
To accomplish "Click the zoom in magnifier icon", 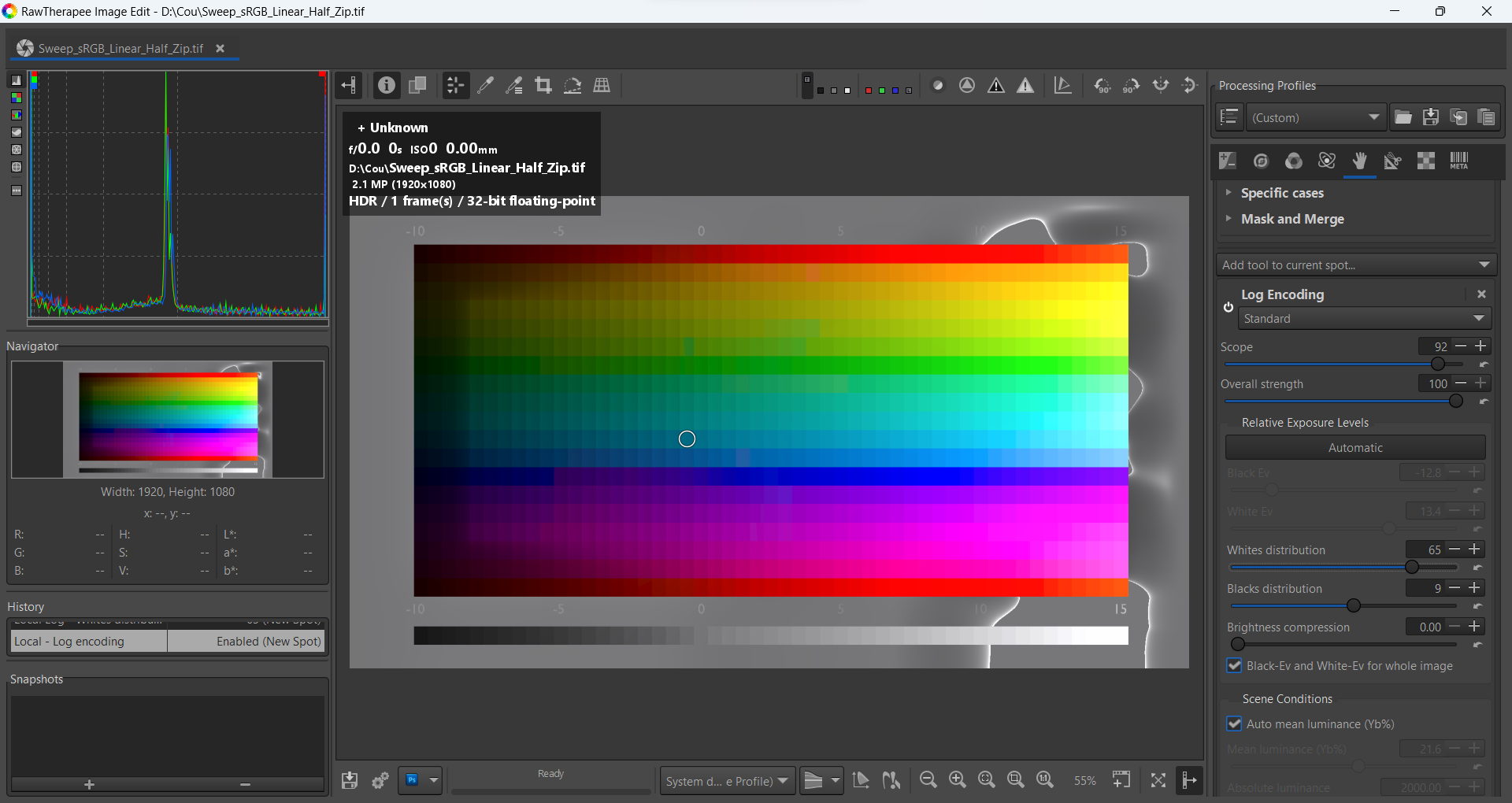I will (x=957, y=779).
